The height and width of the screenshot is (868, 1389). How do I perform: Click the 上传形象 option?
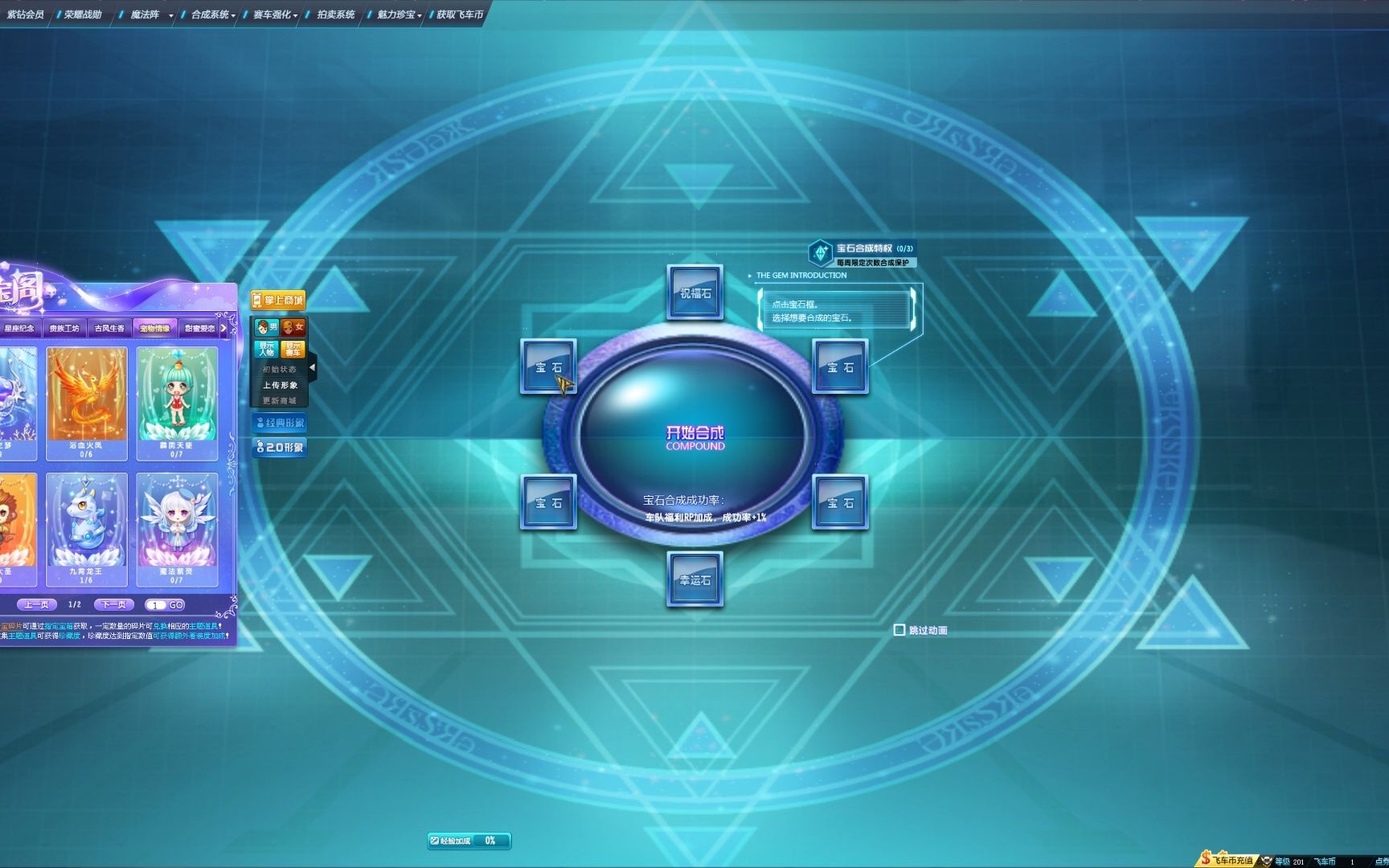(280, 385)
